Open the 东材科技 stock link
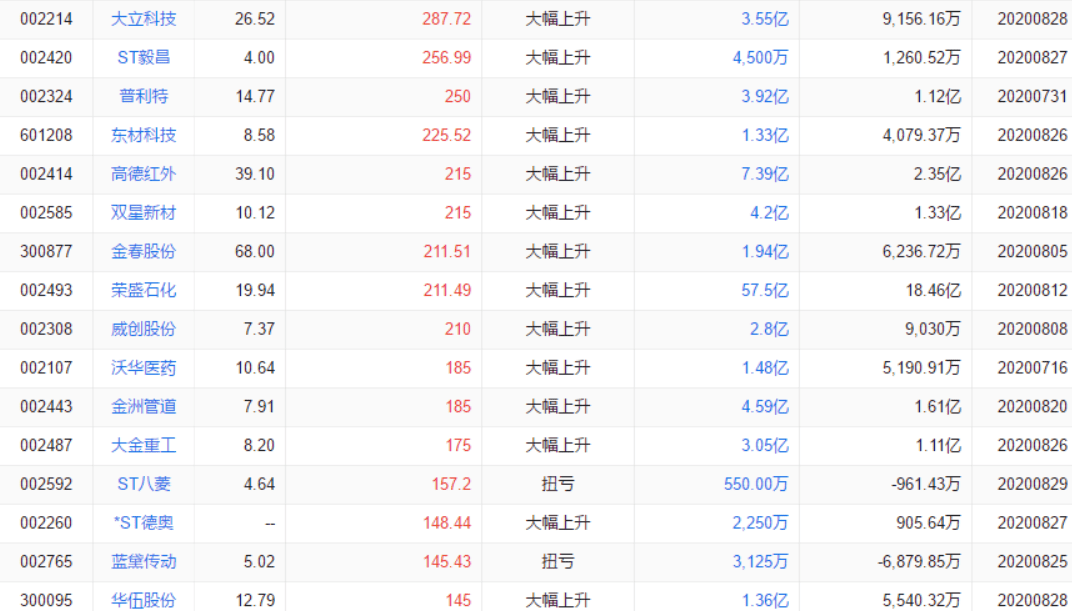The image size is (1072, 611). tap(144, 135)
